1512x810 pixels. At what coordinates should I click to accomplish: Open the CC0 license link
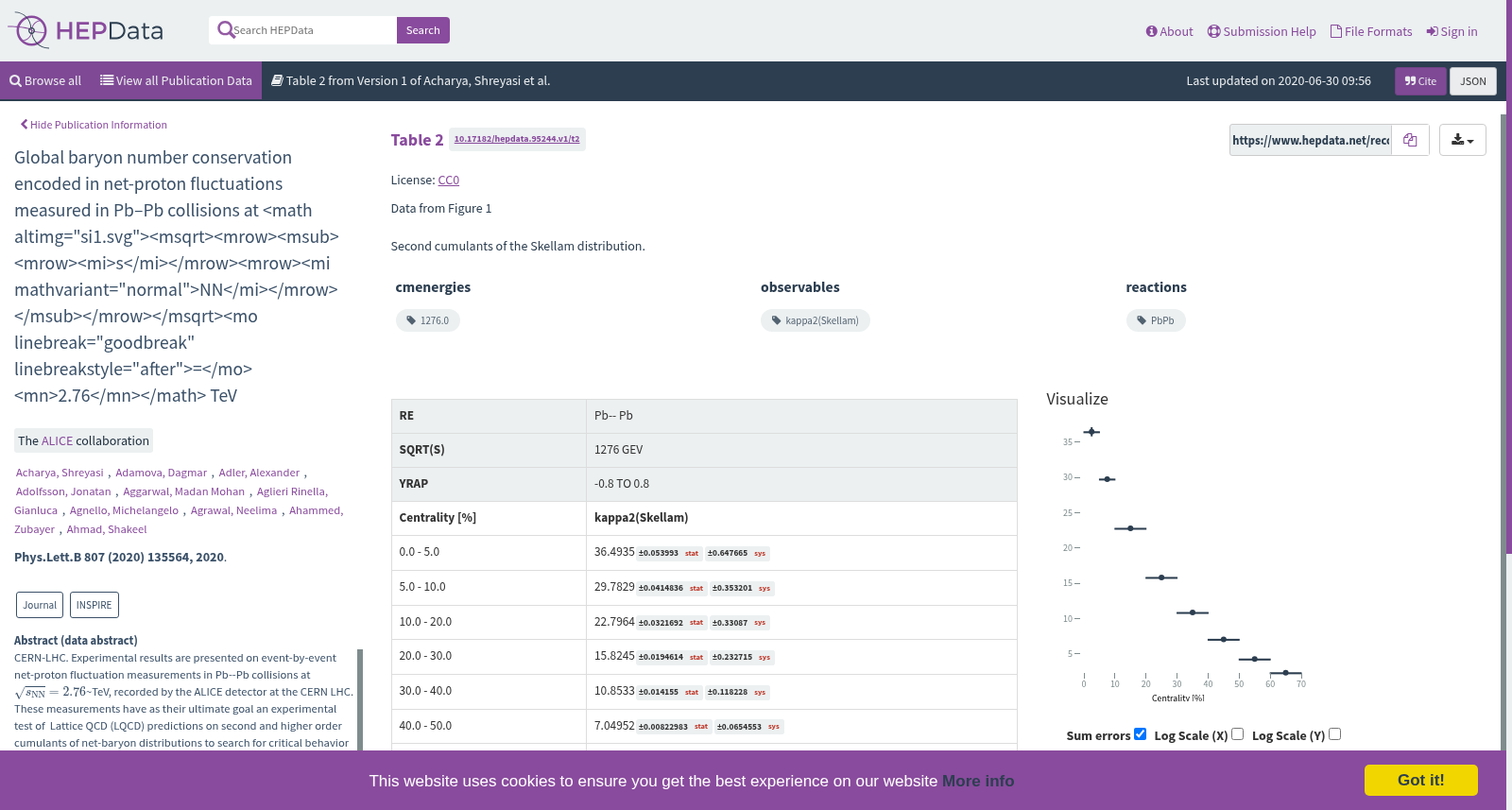click(x=449, y=180)
